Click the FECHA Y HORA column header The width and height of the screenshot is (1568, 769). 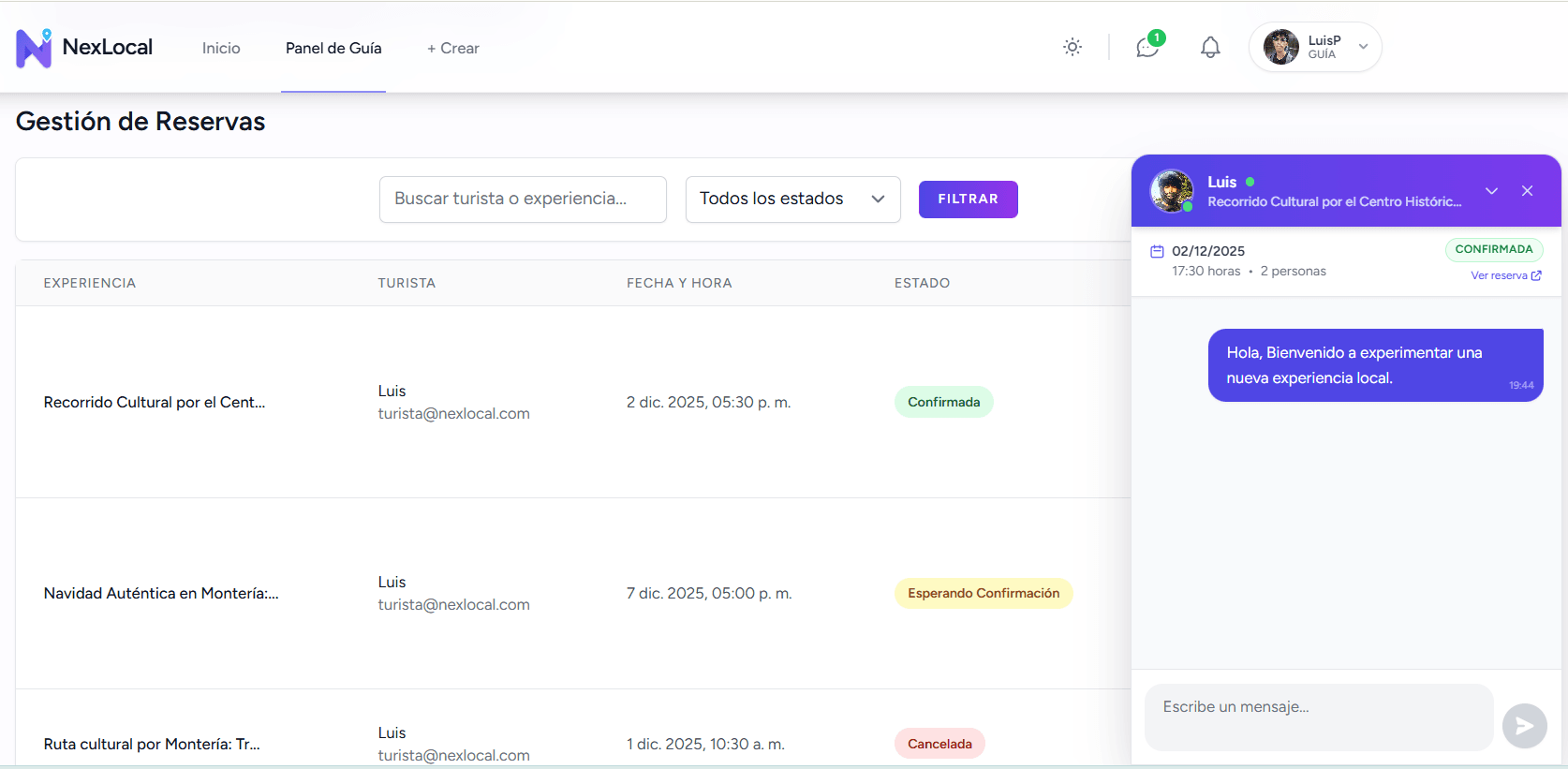(679, 283)
